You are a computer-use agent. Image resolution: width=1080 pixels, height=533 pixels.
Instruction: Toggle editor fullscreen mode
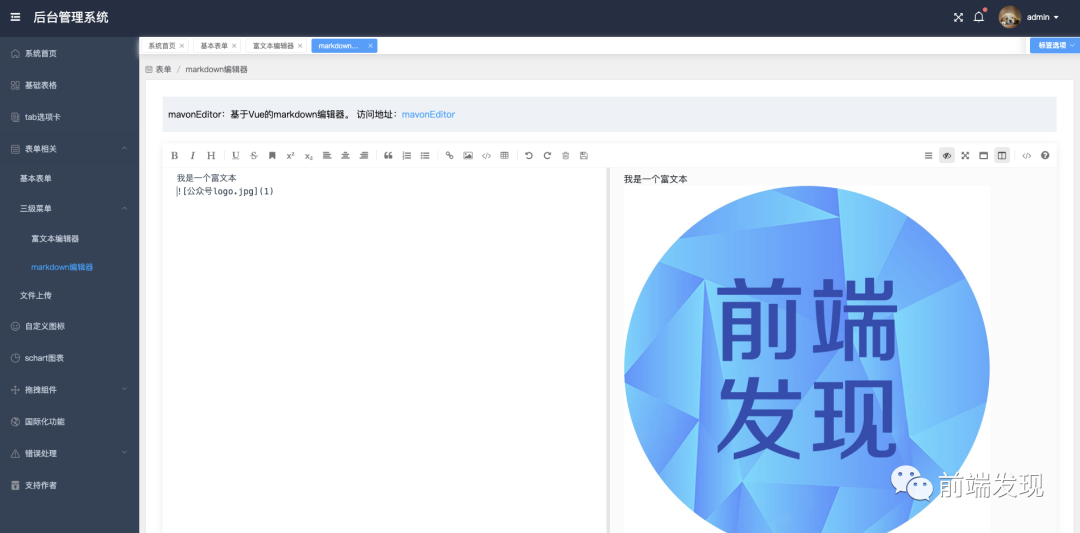[966, 156]
